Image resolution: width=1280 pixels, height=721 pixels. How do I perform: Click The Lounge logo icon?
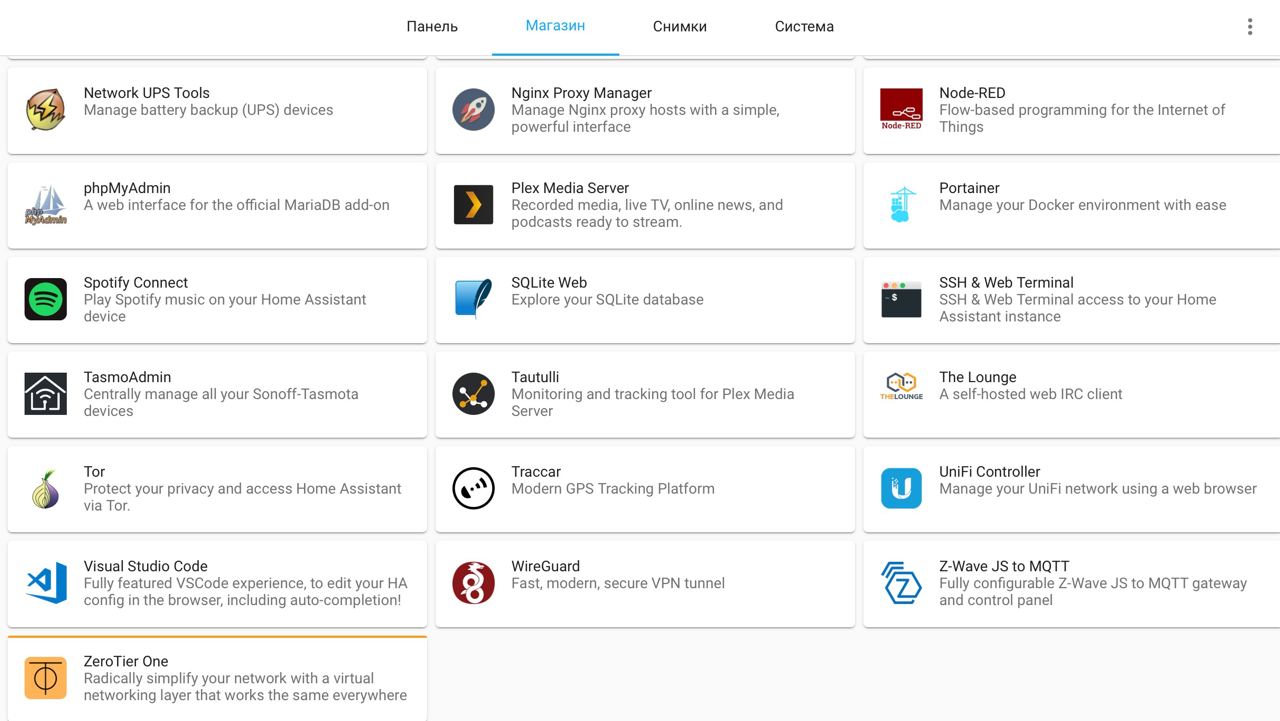coord(901,386)
